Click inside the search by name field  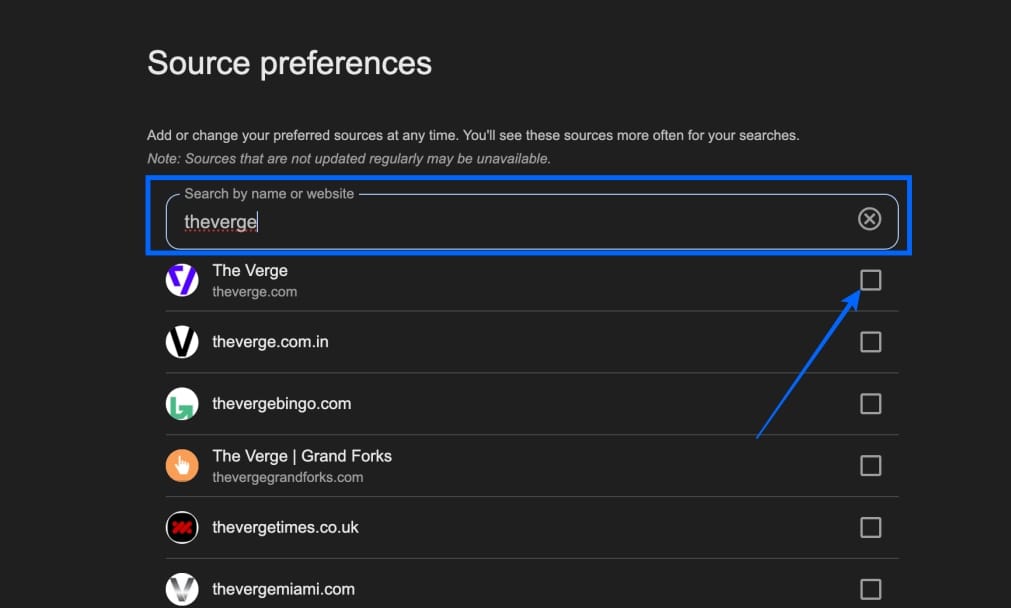[x=450, y=221]
